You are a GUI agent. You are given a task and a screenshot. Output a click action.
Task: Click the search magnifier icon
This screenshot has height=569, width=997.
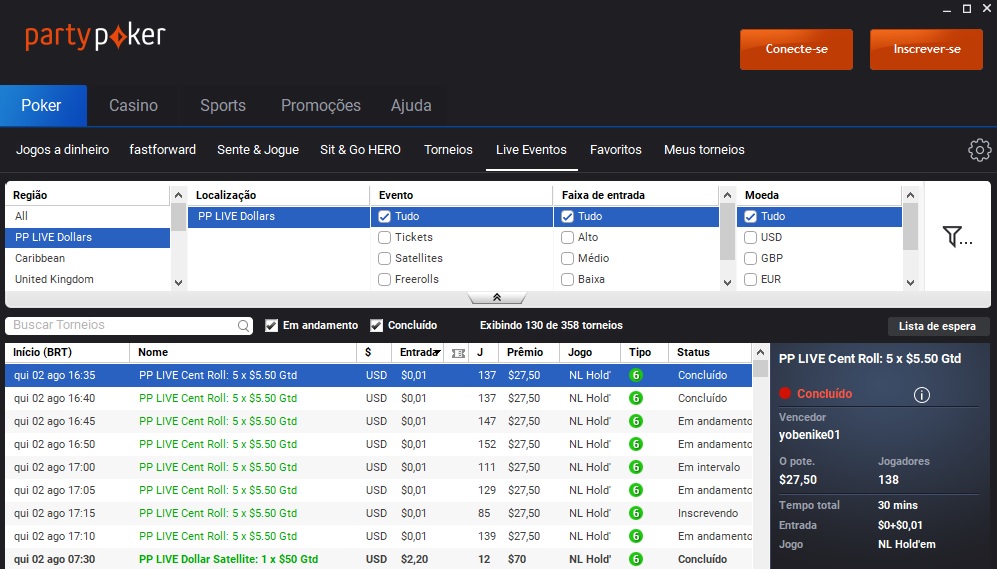[244, 326]
